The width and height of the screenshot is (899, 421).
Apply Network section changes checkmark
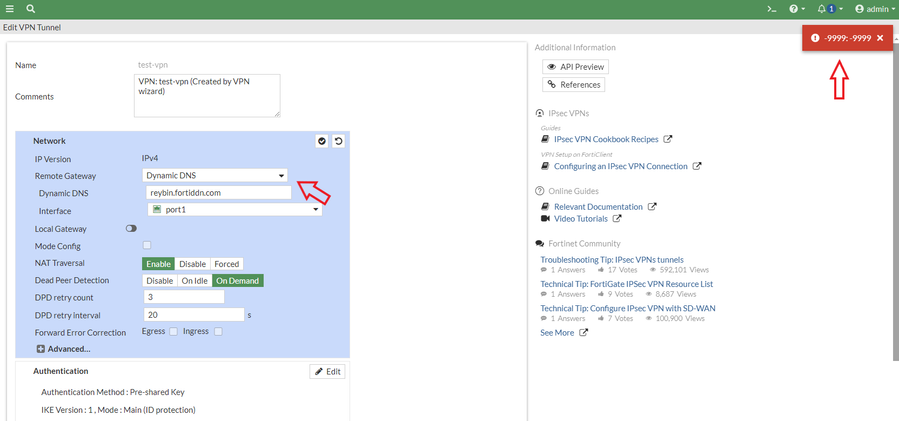(322, 141)
